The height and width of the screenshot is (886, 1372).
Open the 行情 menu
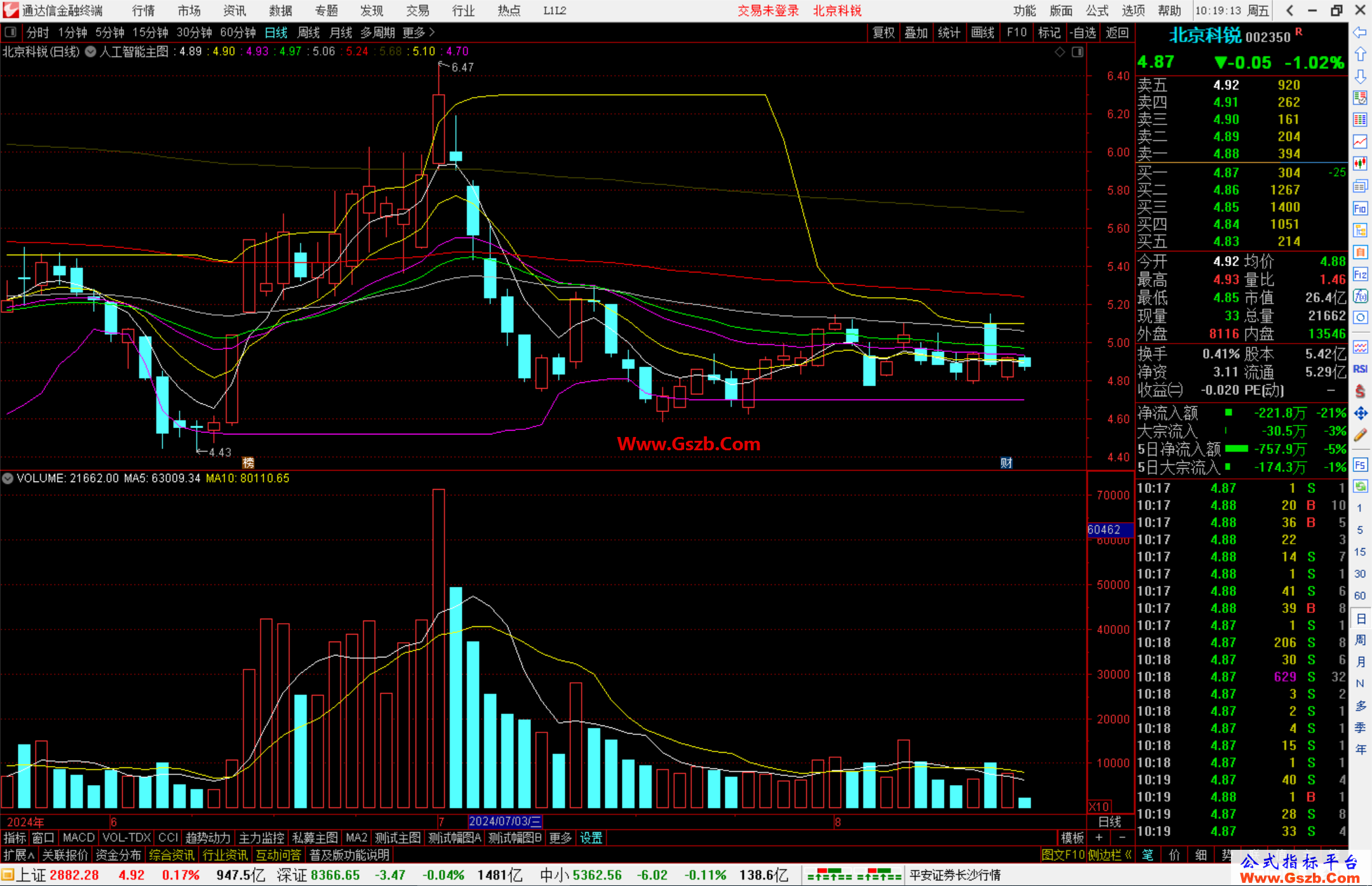point(144,10)
